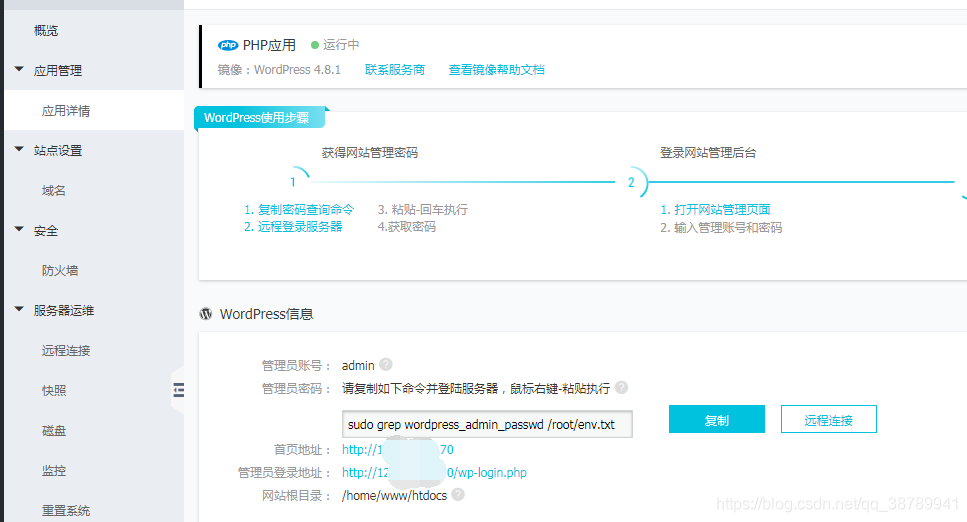Click help icon next to admin account
This screenshot has height=522, width=967.
386,364
